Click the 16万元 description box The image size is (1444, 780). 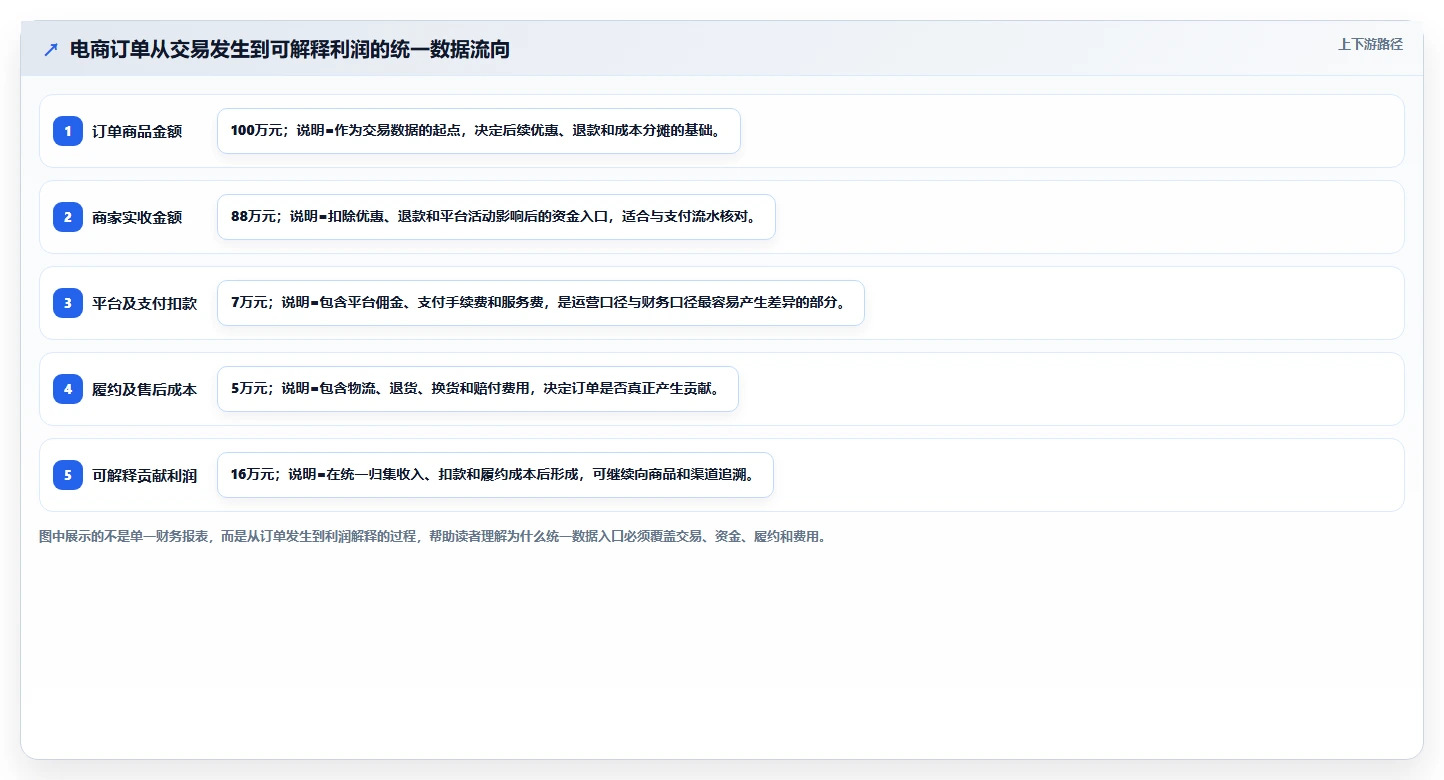click(495, 475)
